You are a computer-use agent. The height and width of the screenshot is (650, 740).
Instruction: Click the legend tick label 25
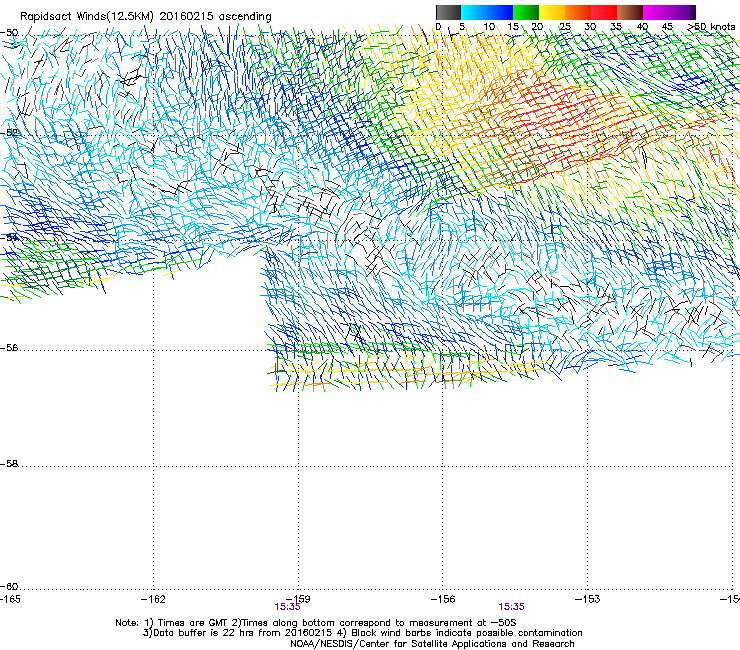coord(565,27)
